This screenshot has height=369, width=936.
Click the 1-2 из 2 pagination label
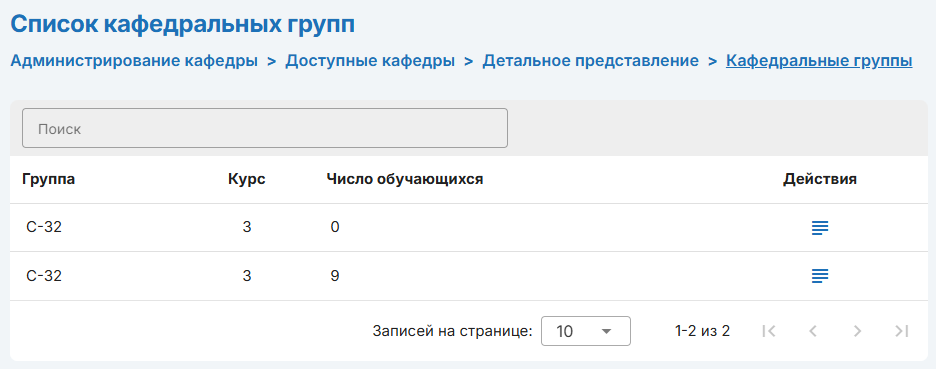click(x=703, y=331)
